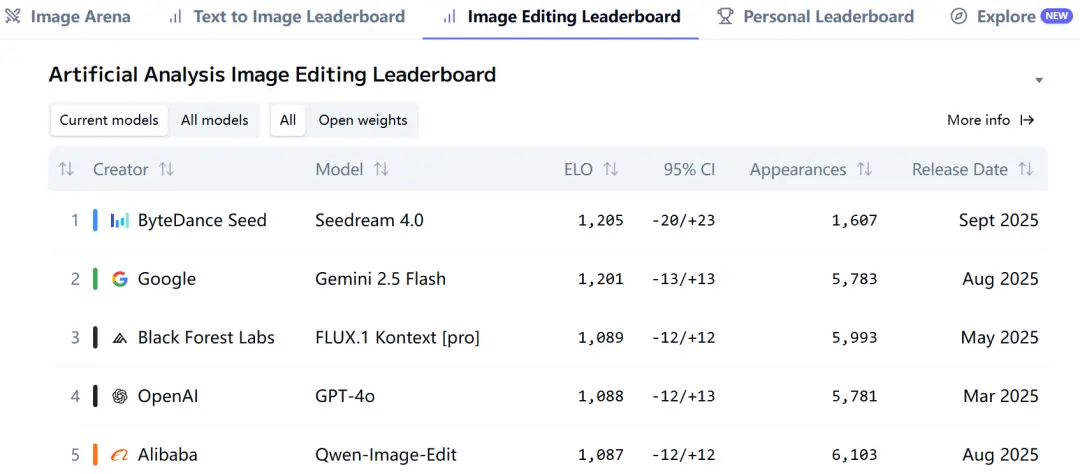Sort table by ELO arrows

(x=611, y=170)
